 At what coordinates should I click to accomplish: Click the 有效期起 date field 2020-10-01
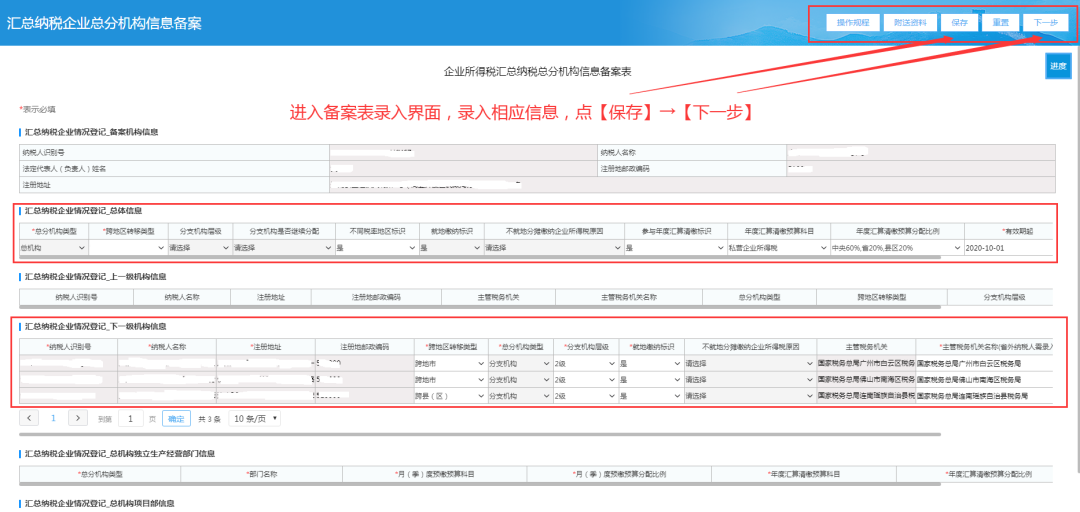click(1008, 247)
